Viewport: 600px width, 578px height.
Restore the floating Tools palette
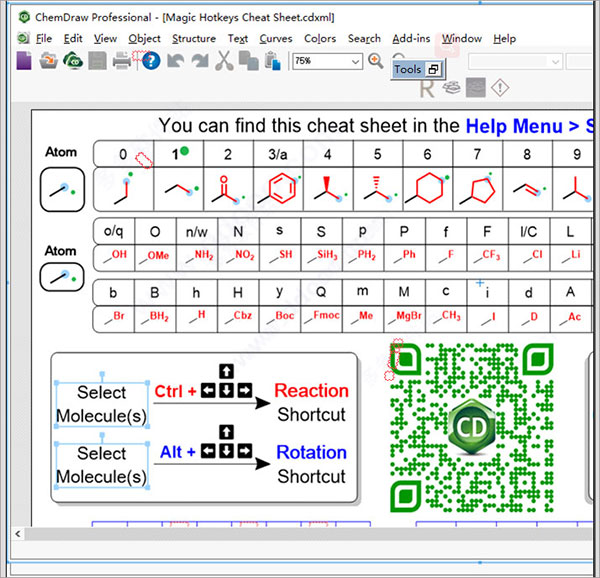pyautogui.click(x=434, y=69)
